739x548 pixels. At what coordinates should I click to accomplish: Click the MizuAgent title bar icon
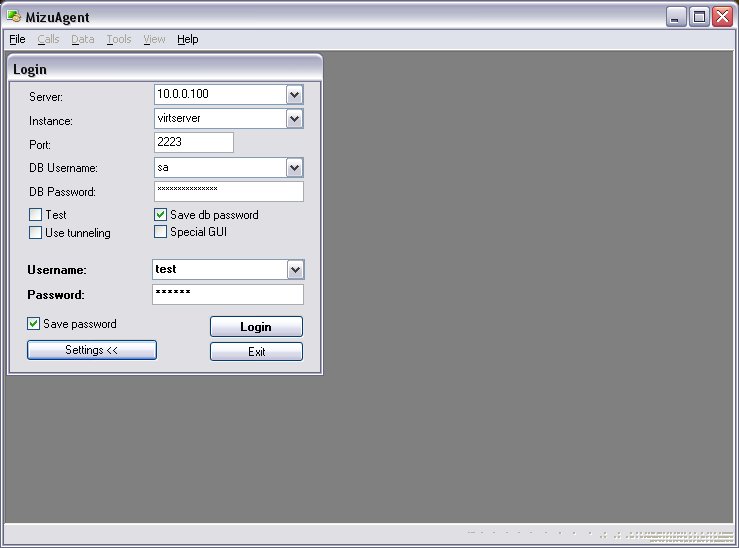click(14, 16)
